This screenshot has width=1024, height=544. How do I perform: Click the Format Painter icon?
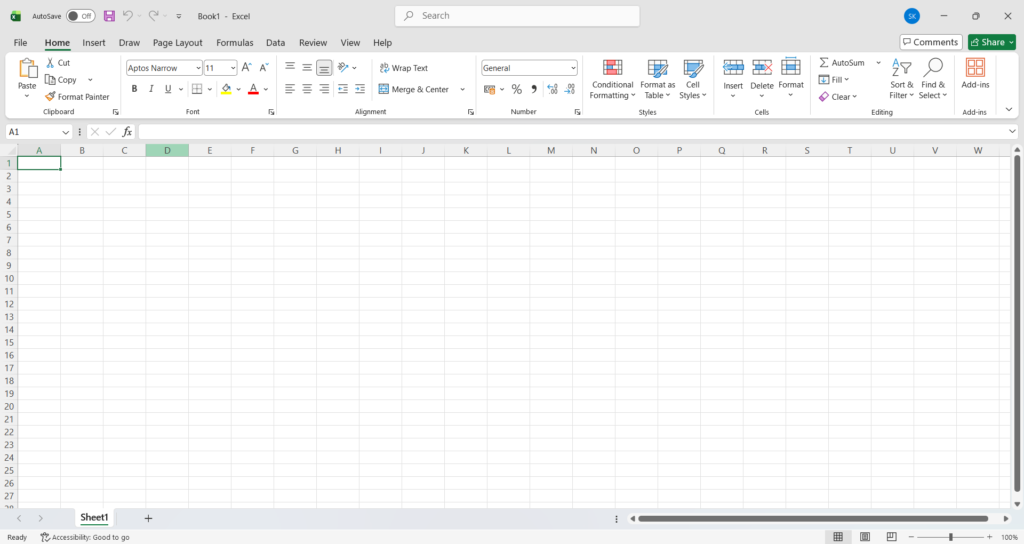point(51,97)
